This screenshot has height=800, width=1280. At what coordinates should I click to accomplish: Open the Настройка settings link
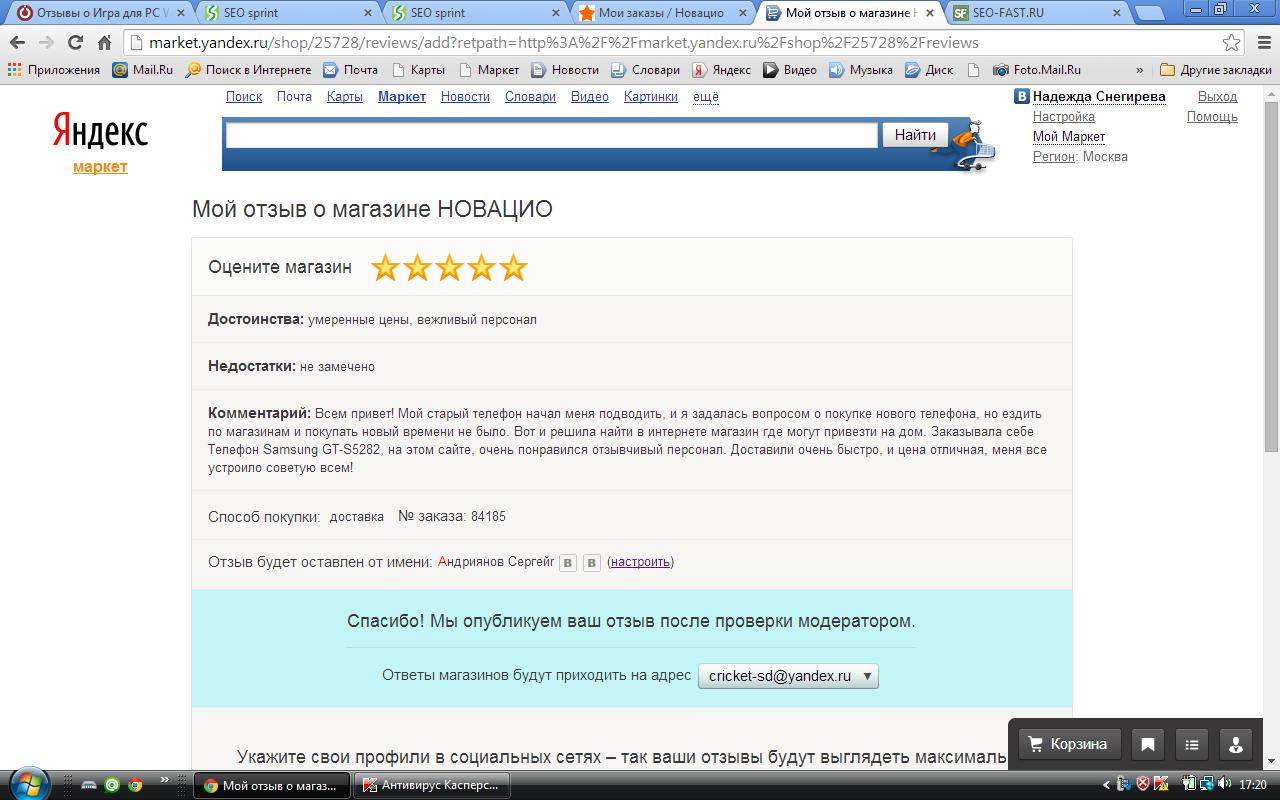tap(1064, 117)
